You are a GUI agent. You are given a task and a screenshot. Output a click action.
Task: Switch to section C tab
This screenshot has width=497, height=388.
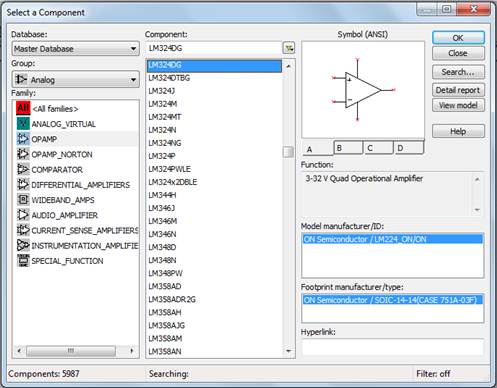pos(378,147)
